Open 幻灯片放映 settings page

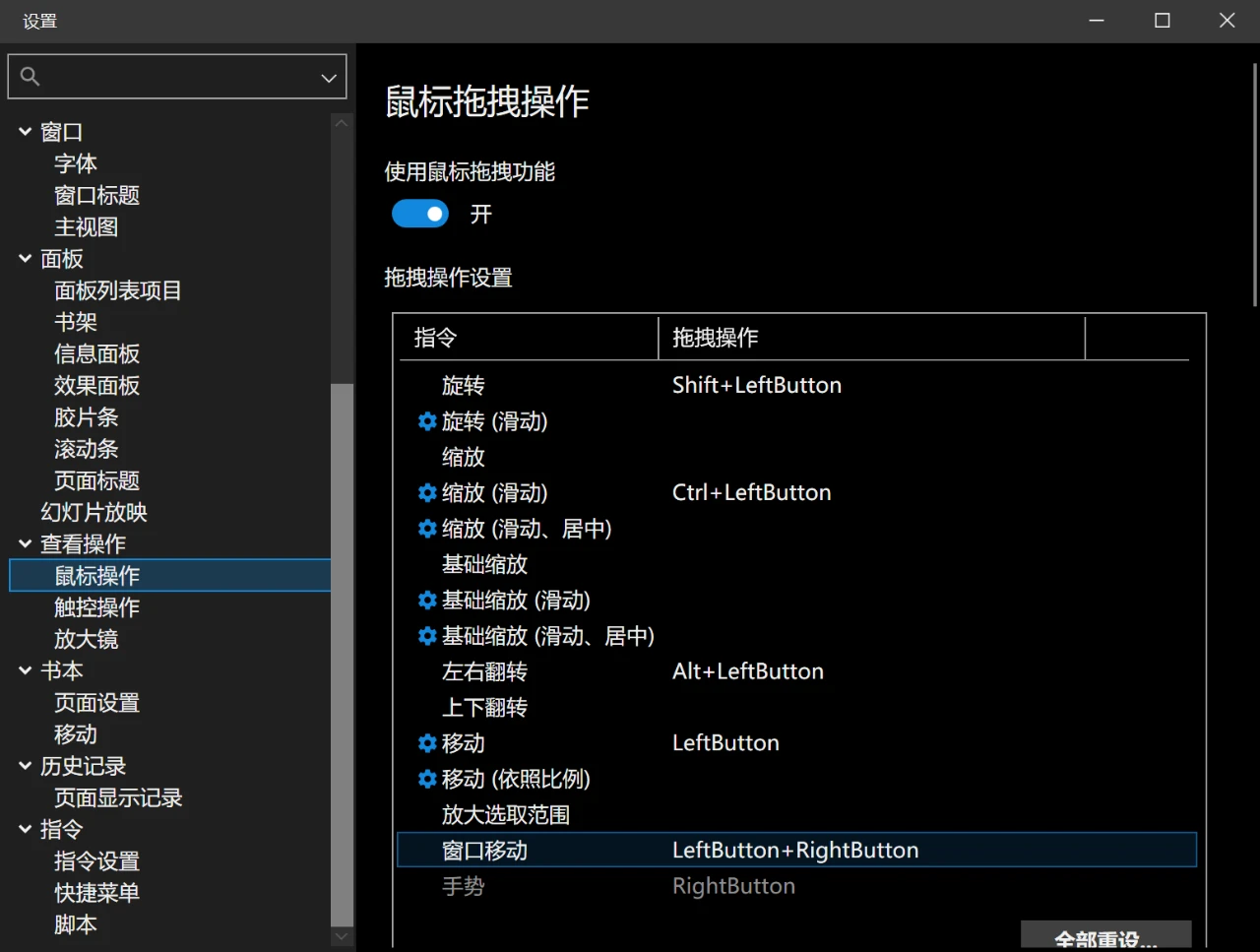pyautogui.click(x=94, y=512)
